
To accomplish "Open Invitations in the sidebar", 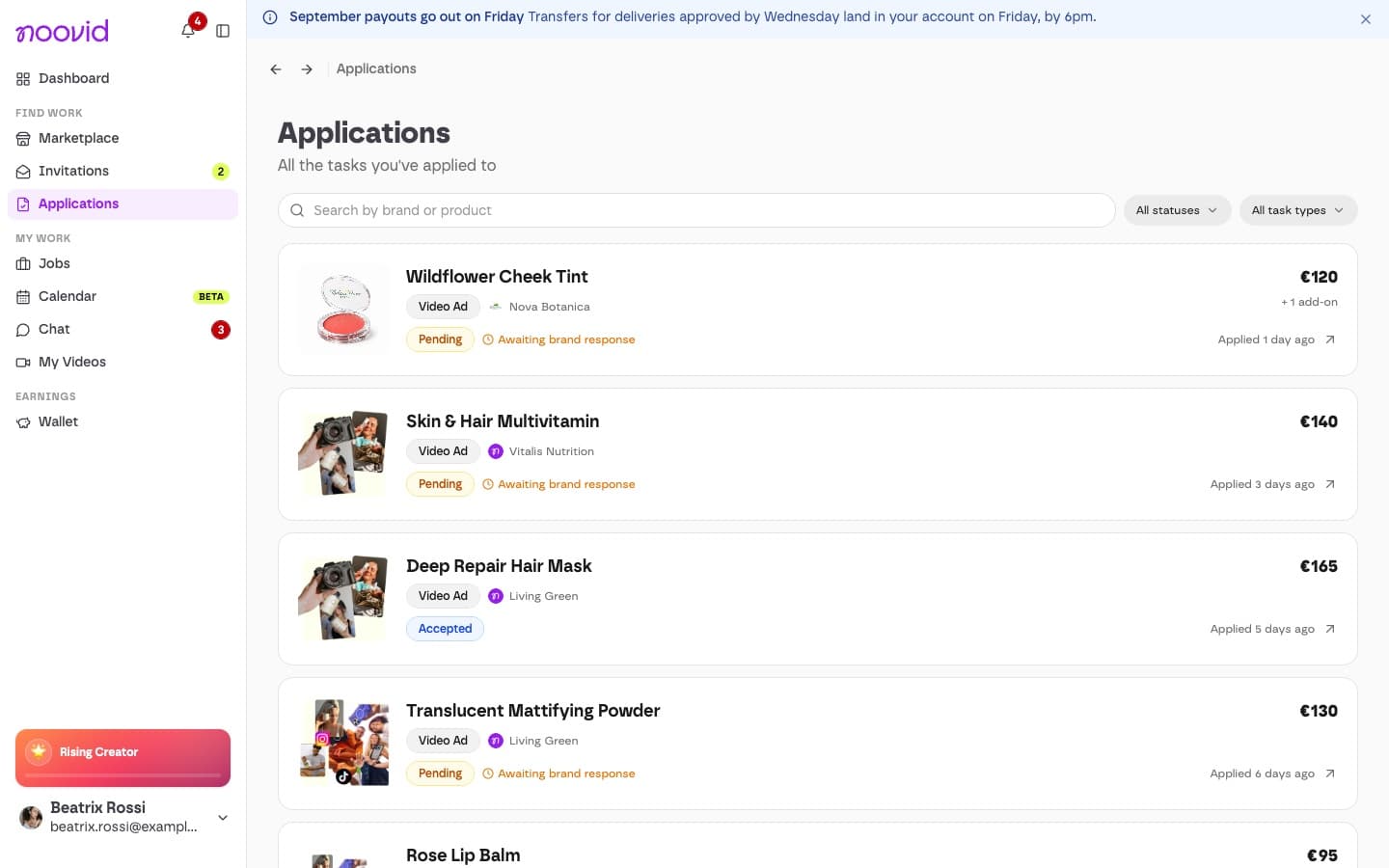I will (123, 171).
